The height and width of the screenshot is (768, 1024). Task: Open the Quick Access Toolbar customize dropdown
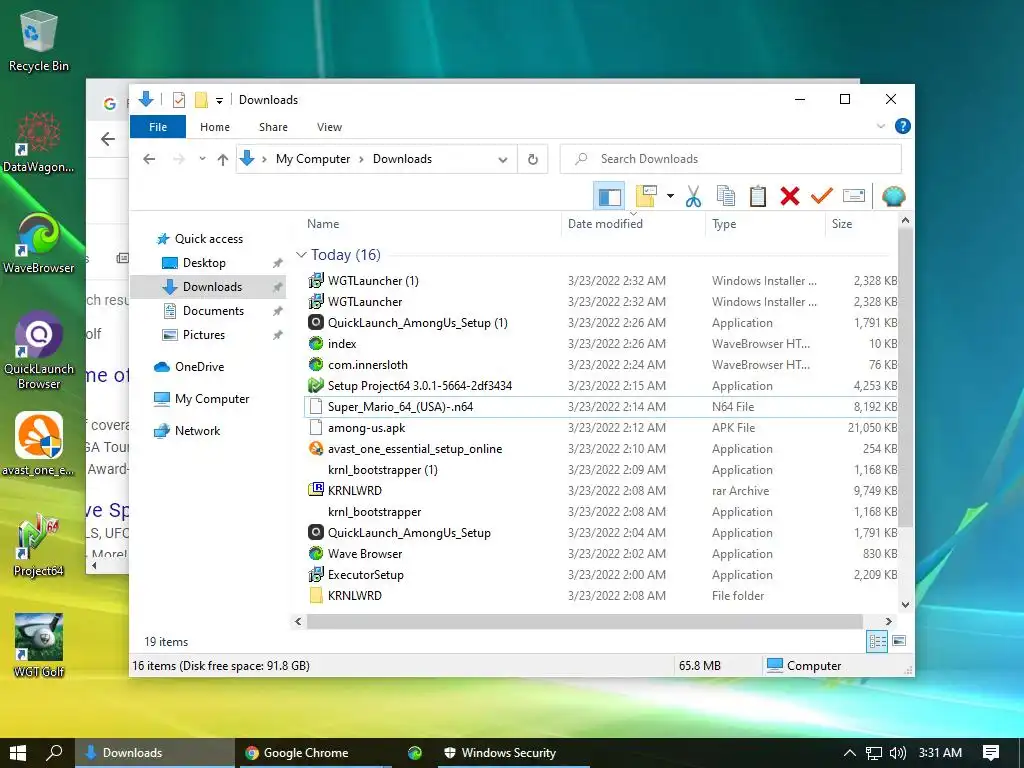[x=219, y=101]
